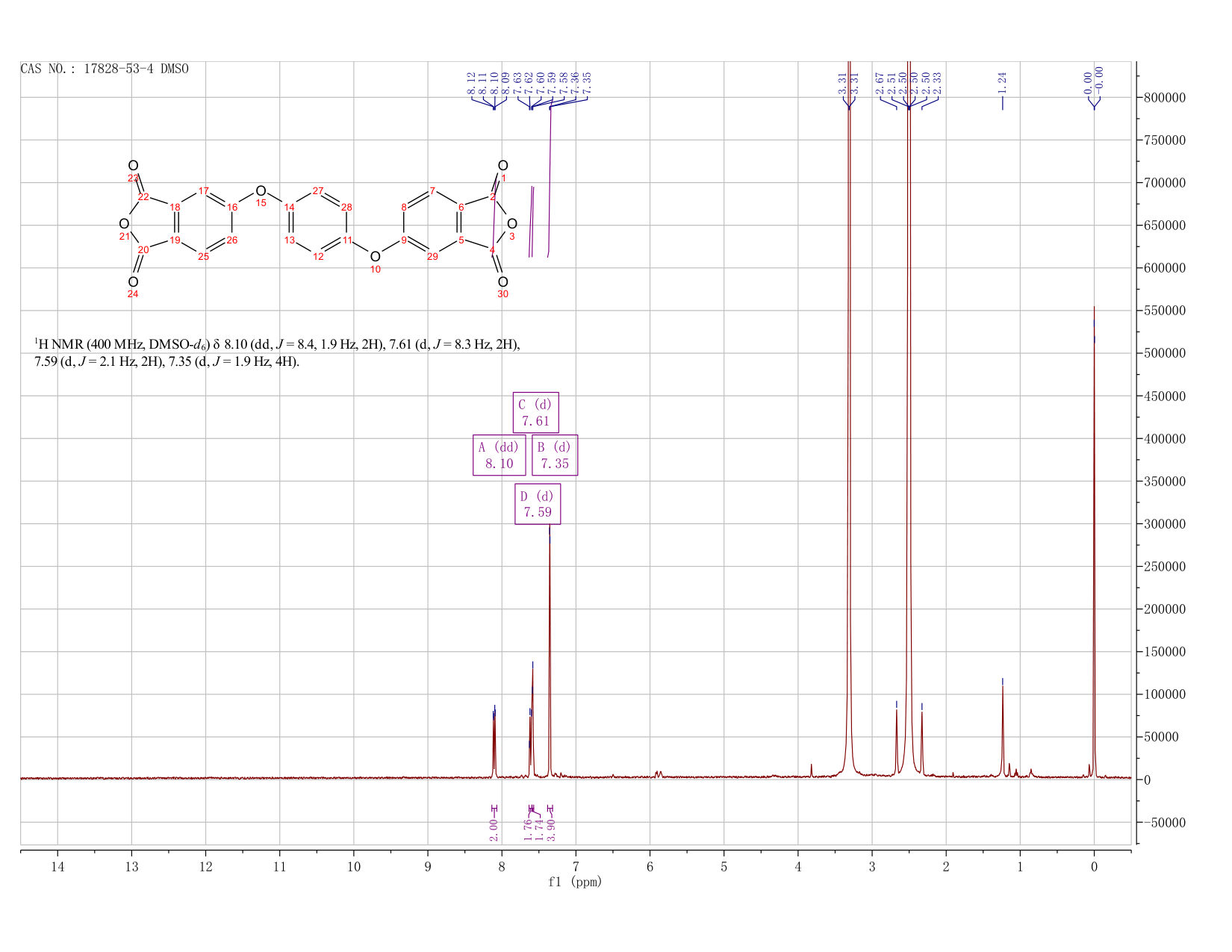
Task: Click the x-axis tick label 14
Action: [57, 866]
